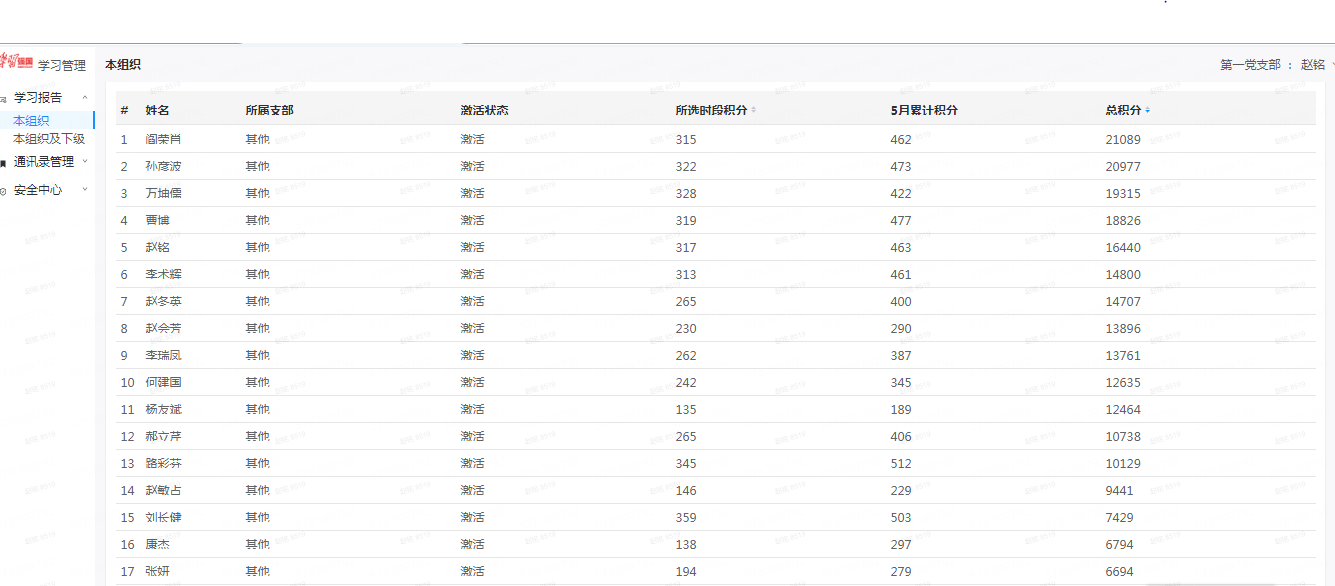The image size is (1335, 586).
Task: Click total score 10738
Action: pos(1123,437)
